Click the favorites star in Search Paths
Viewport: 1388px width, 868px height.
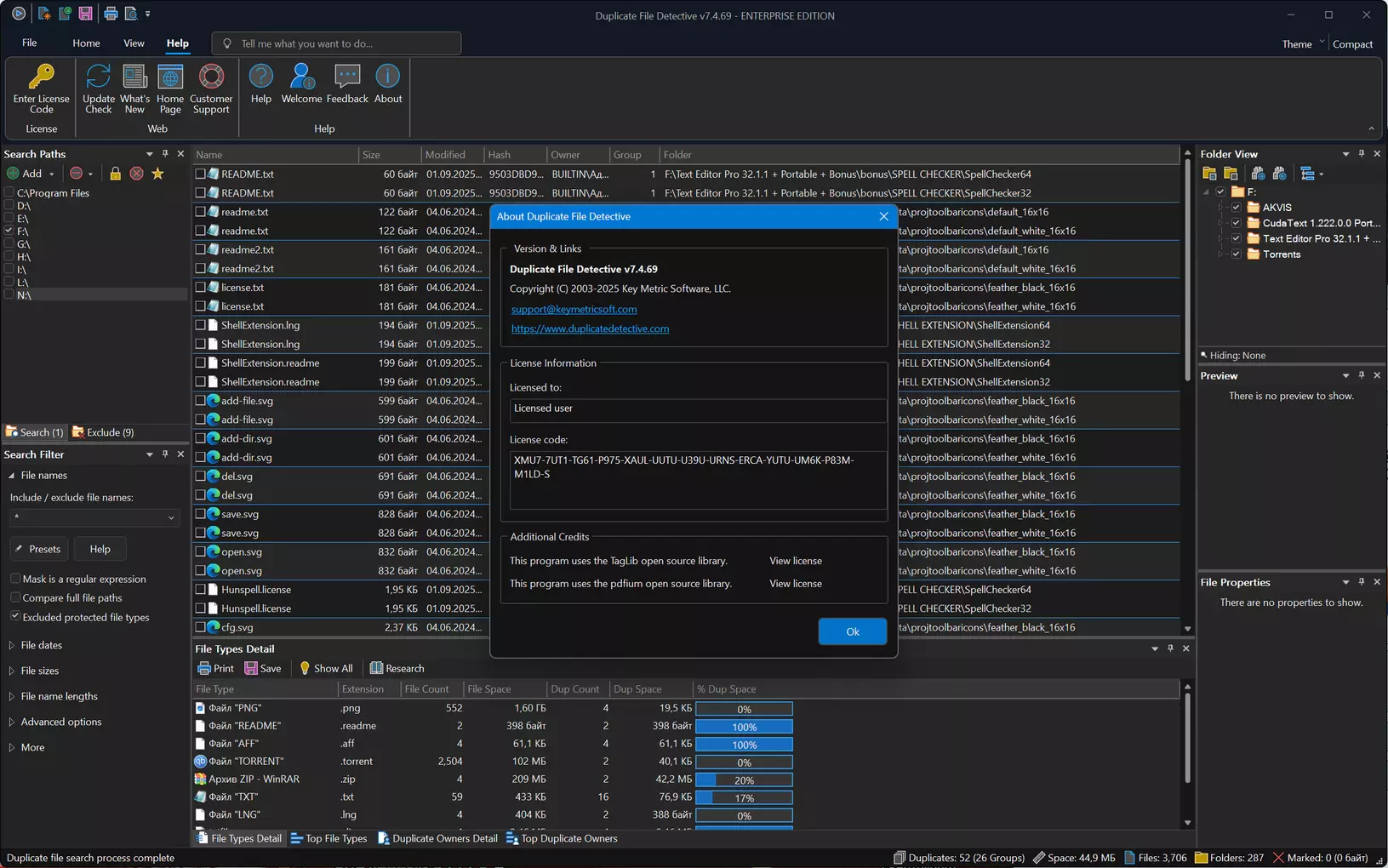coord(157,174)
